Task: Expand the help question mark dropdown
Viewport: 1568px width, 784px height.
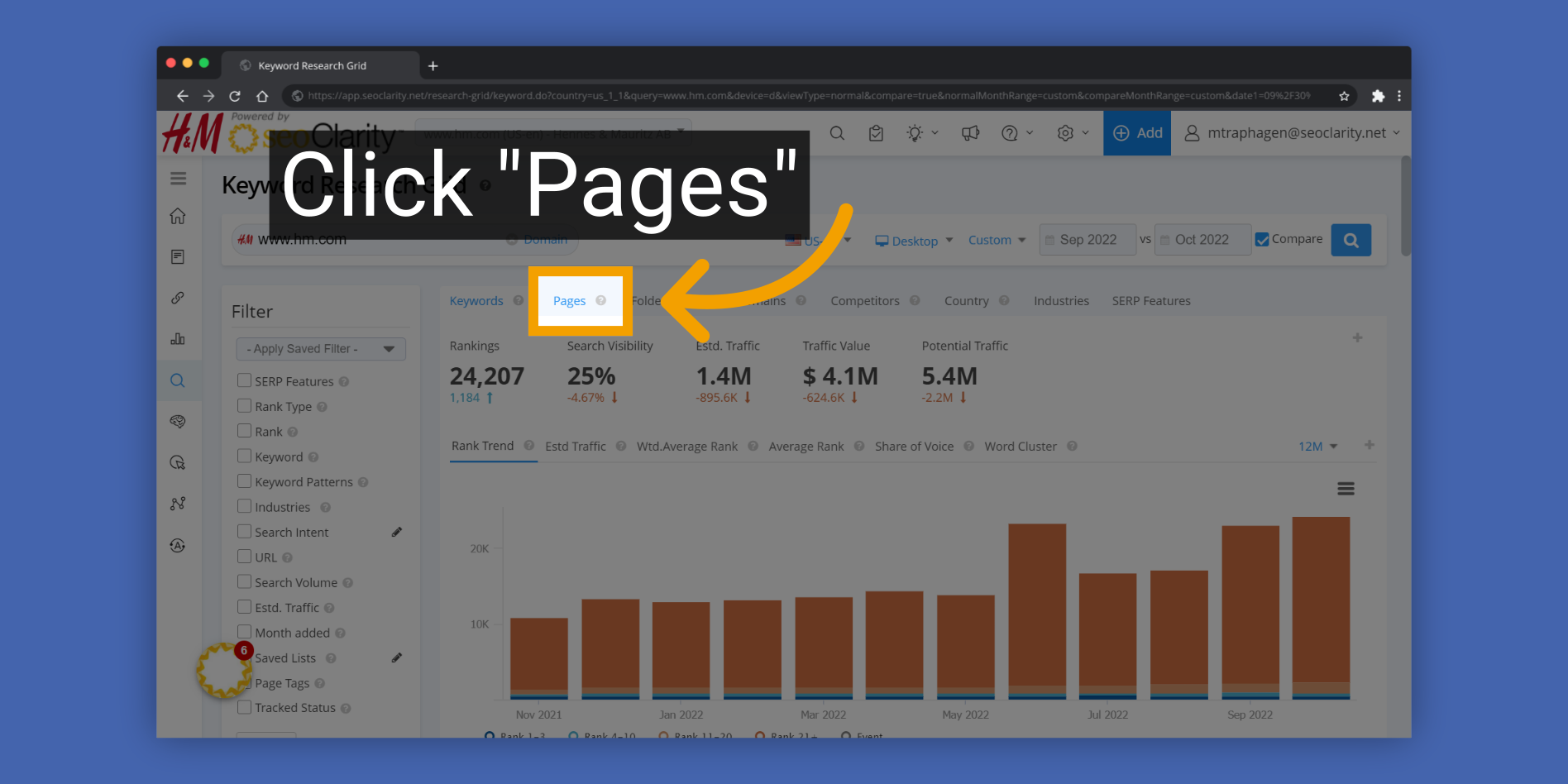Action: (x=1017, y=133)
